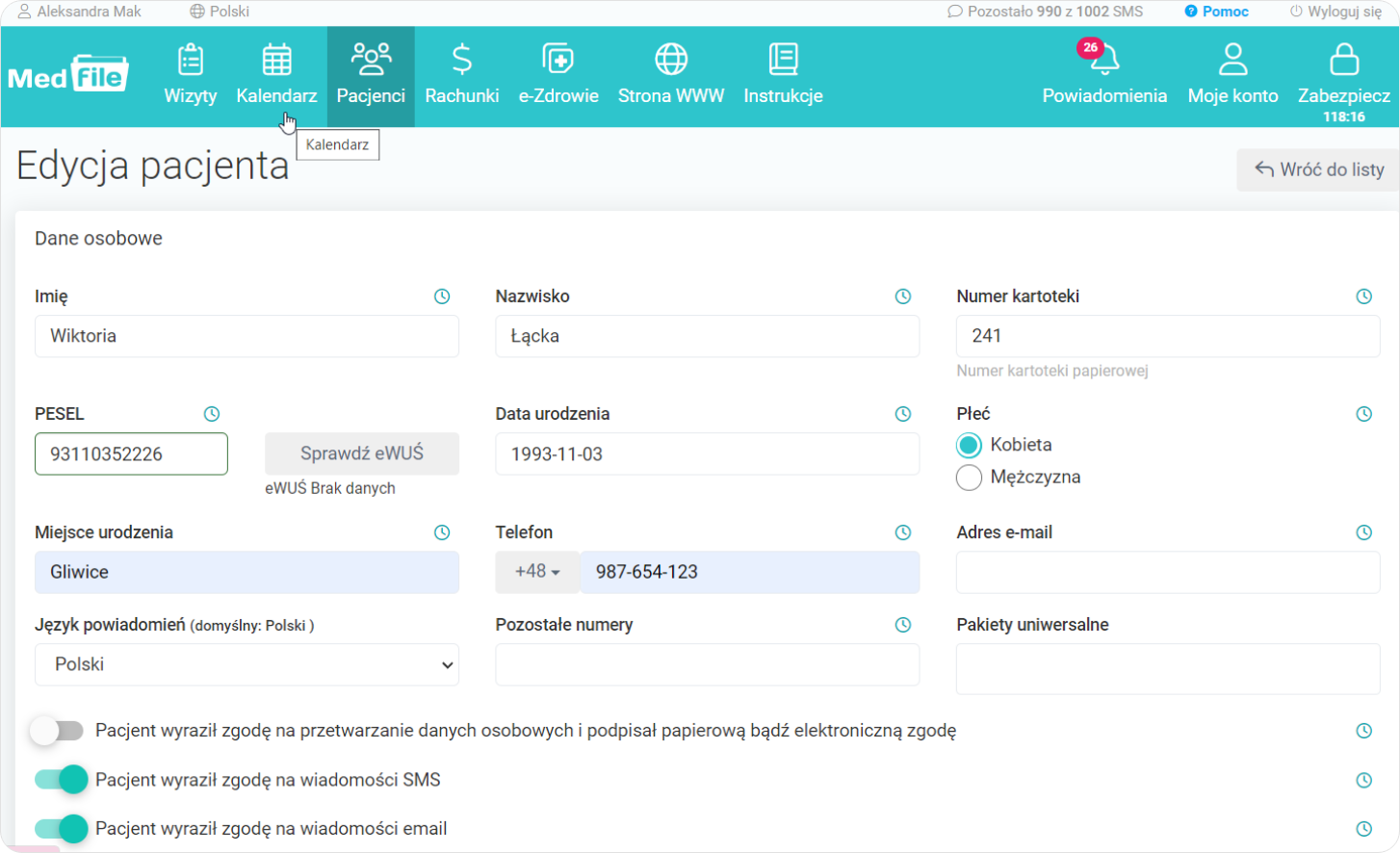Click the empty Adres e-mail field
Screen dimensions: 1400x853
click(1168, 572)
